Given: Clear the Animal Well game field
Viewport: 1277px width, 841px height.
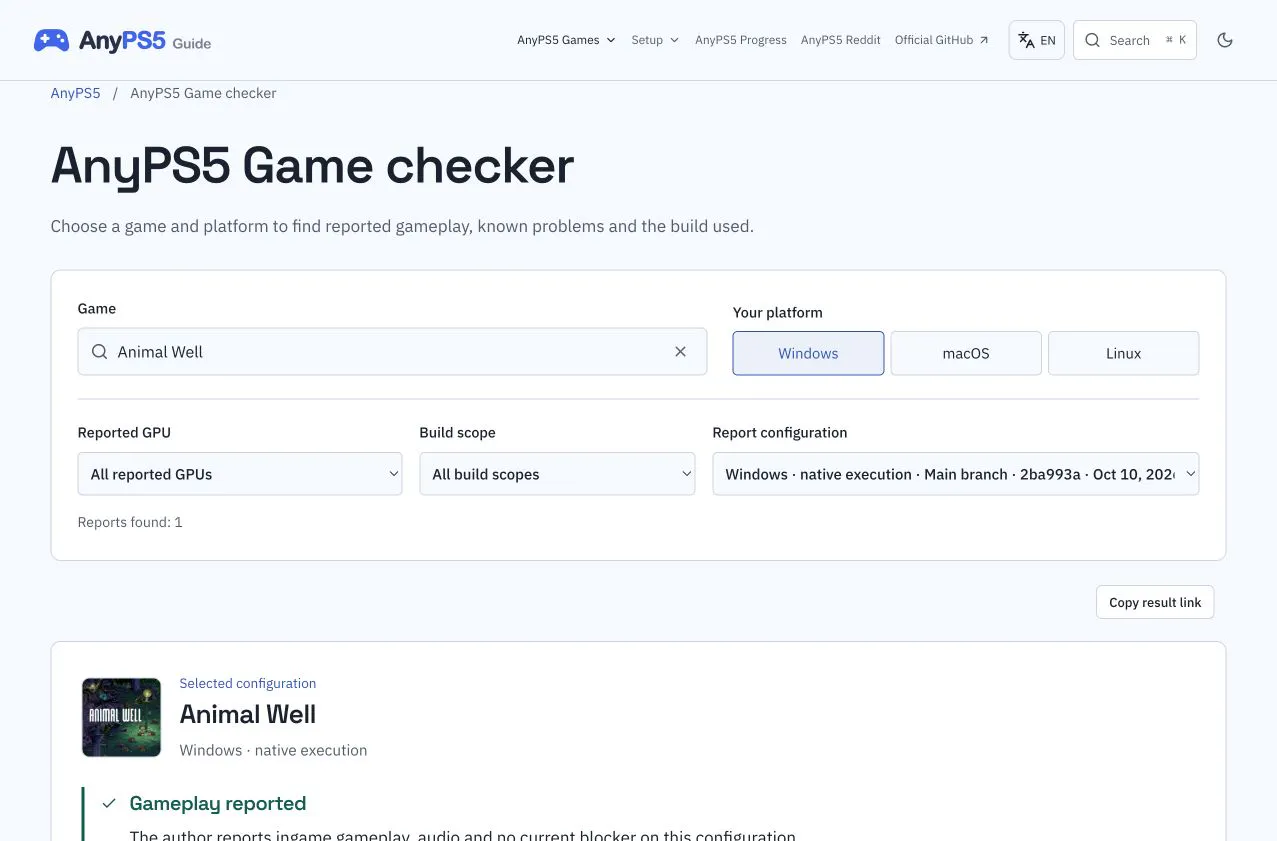Looking at the screenshot, I should tap(681, 352).
